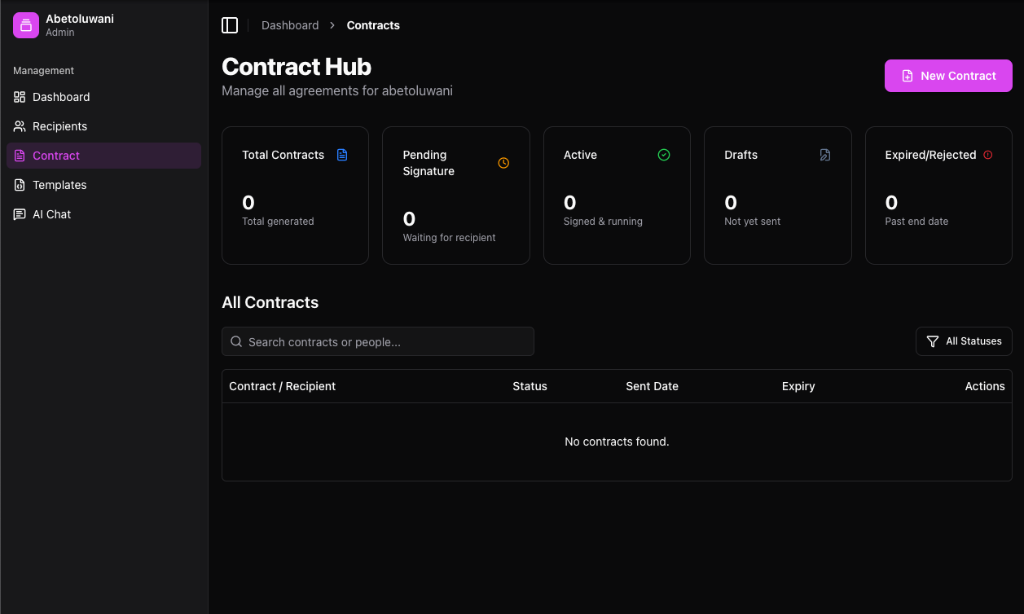1024x614 pixels.
Task: Open the All Statuses filter dropdown
Action: pyautogui.click(x=964, y=342)
